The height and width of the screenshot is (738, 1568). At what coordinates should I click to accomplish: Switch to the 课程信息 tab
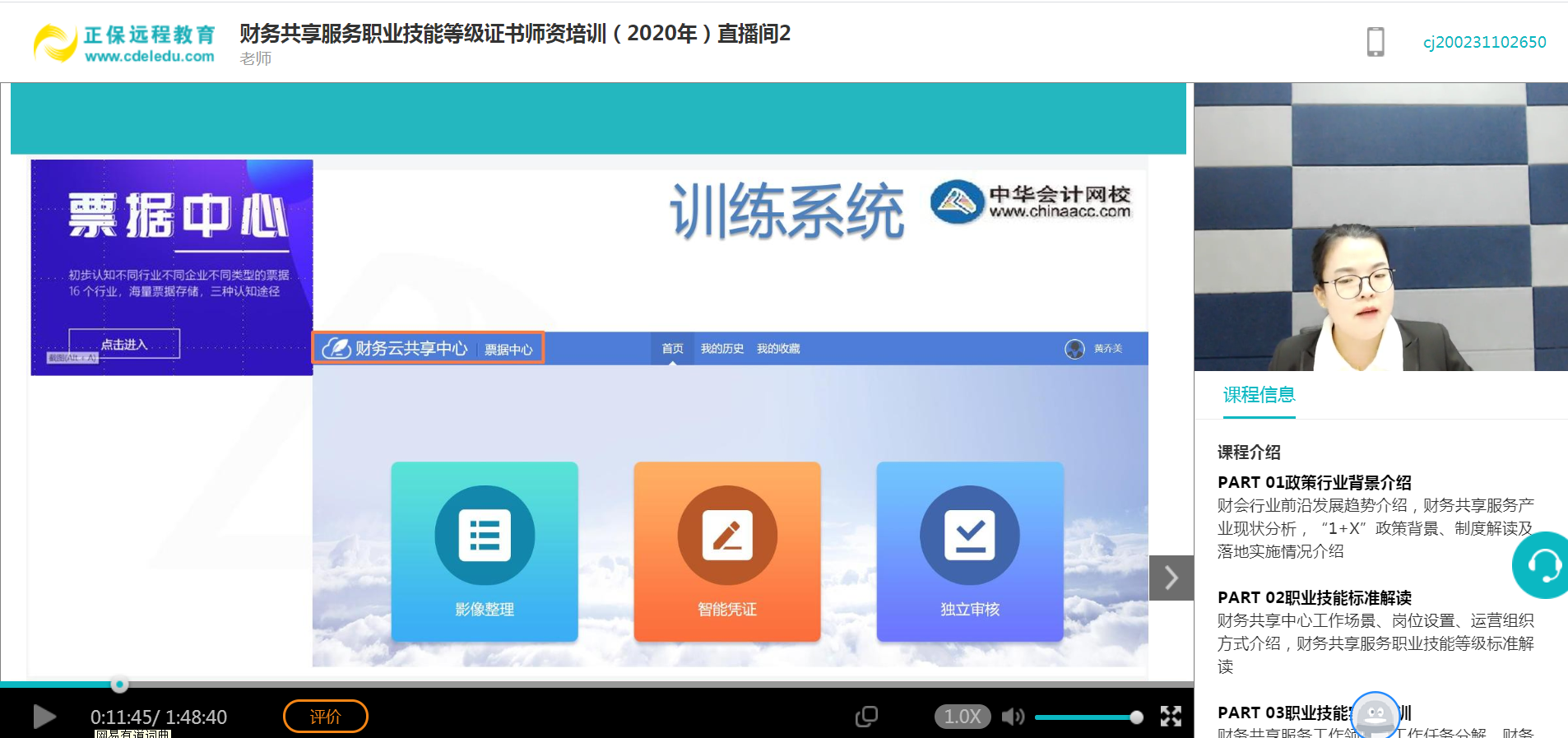pyautogui.click(x=1259, y=395)
